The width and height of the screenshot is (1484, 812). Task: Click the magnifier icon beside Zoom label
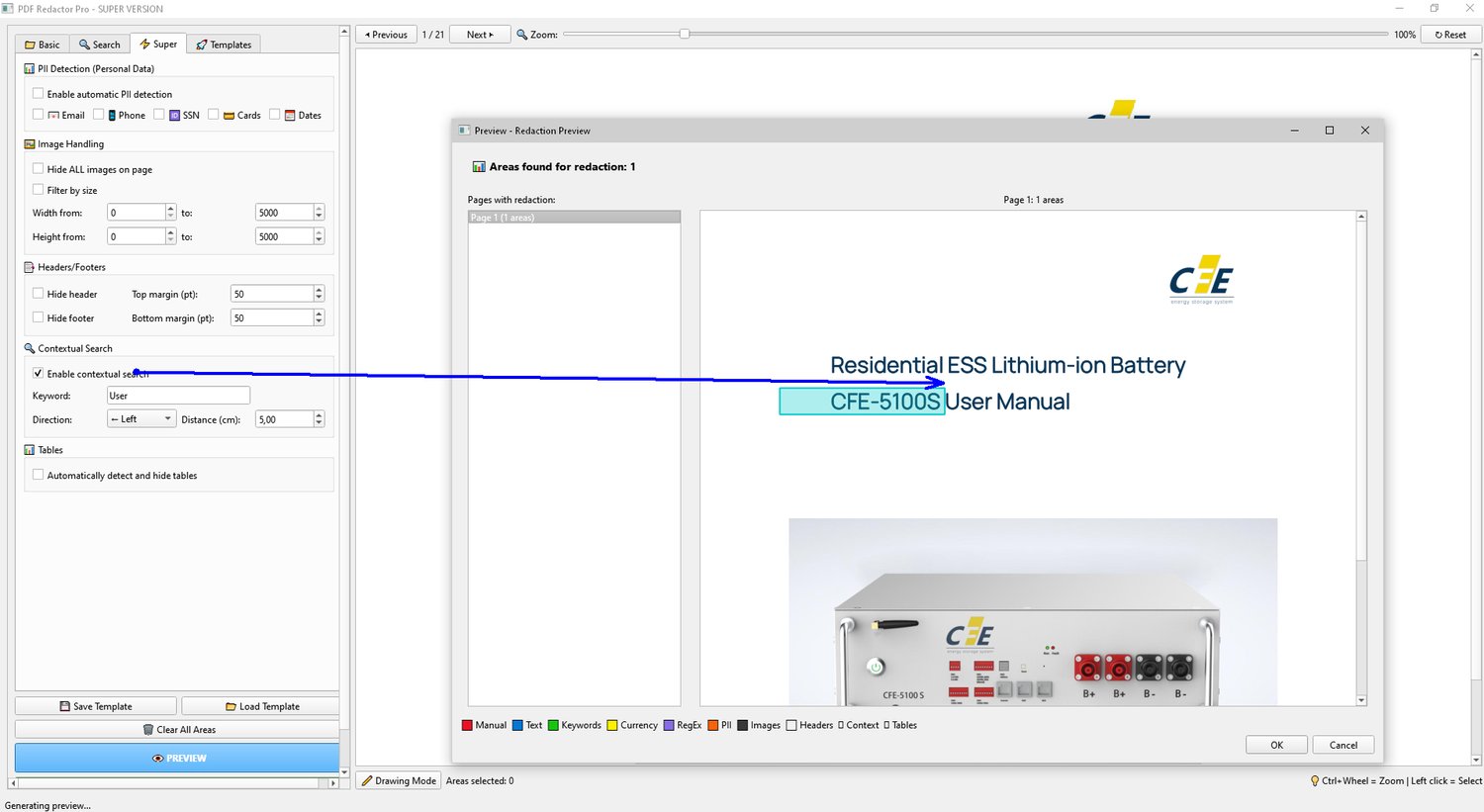(x=521, y=35)
